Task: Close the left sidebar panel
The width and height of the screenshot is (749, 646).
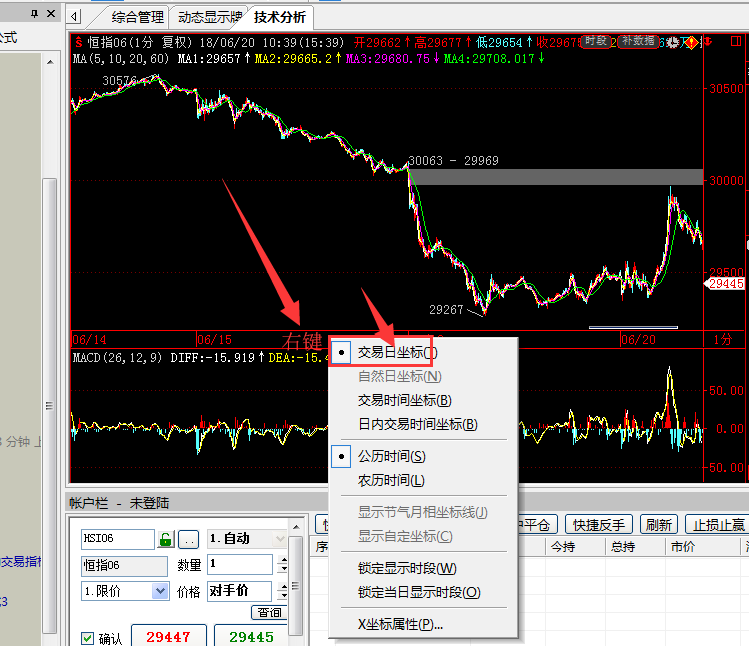Action: pos(51,14)
